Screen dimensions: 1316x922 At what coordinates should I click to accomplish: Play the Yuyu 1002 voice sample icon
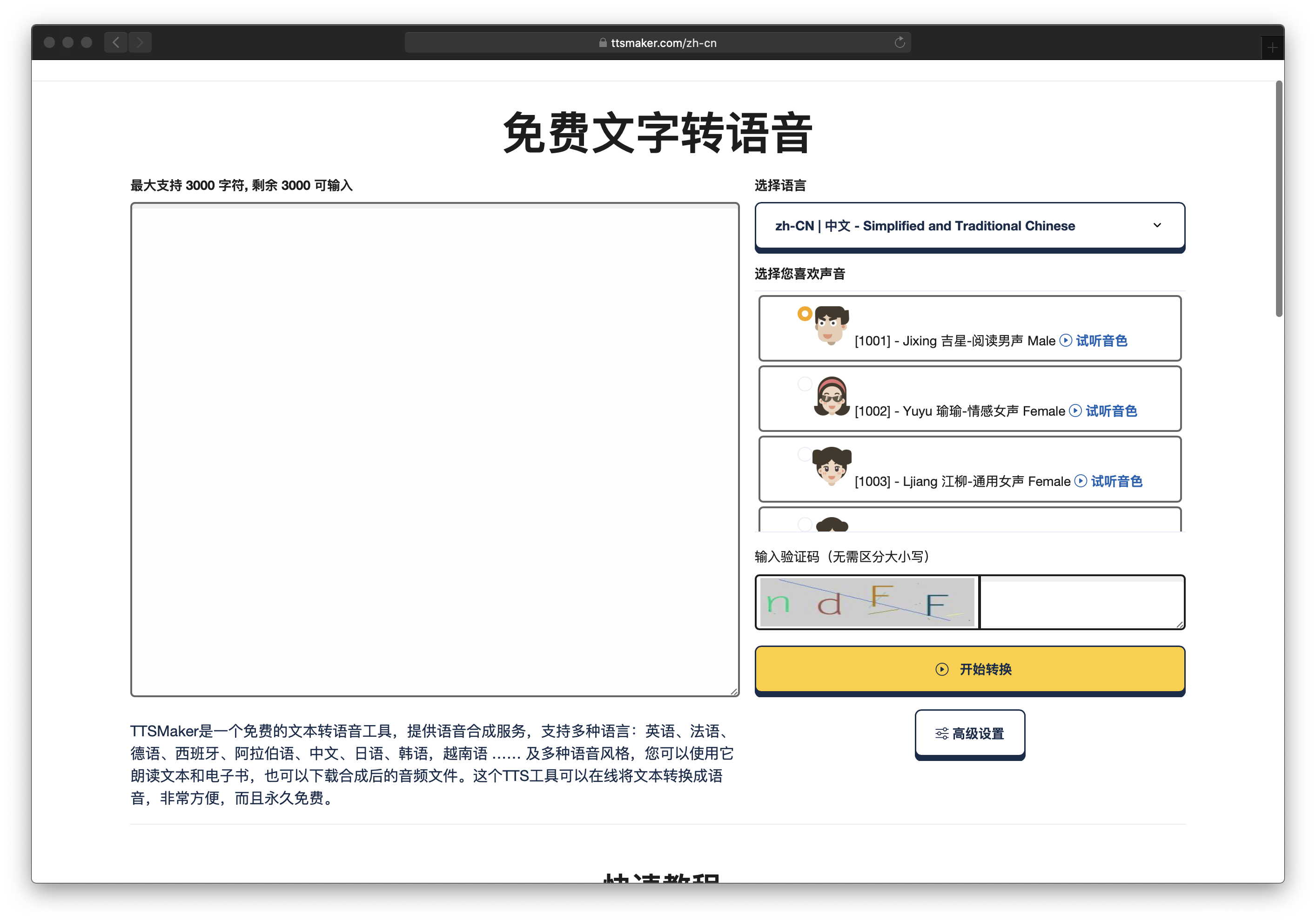pos(1075,411)
